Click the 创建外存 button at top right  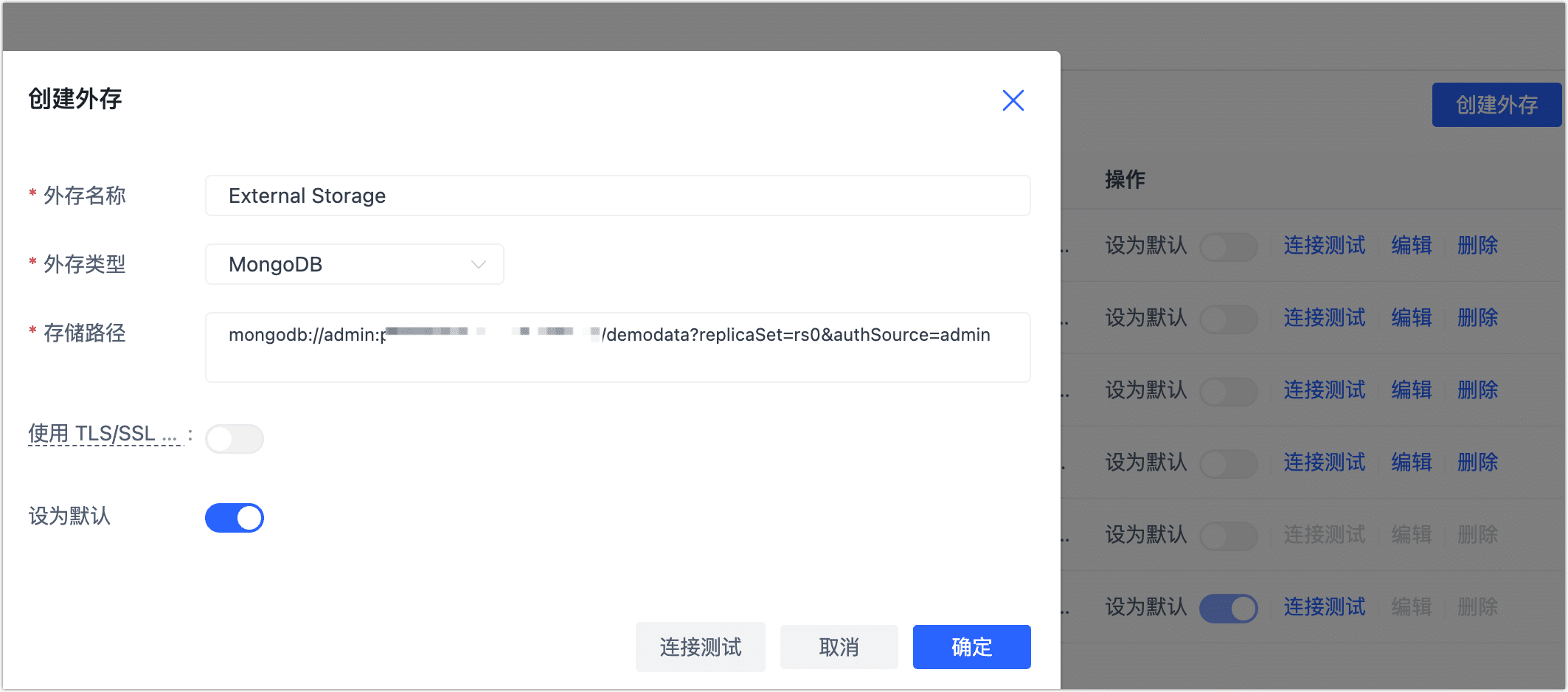point(1496,105)
